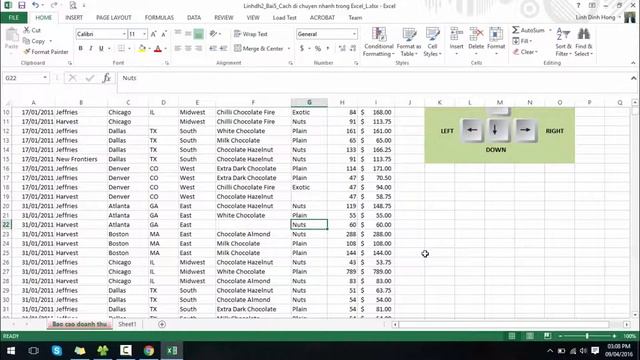Click zoom slider handle in status bar
Image resolution: width=640 pixels, height=360 pixels.
pyautogui.click(x=587, y=336)
